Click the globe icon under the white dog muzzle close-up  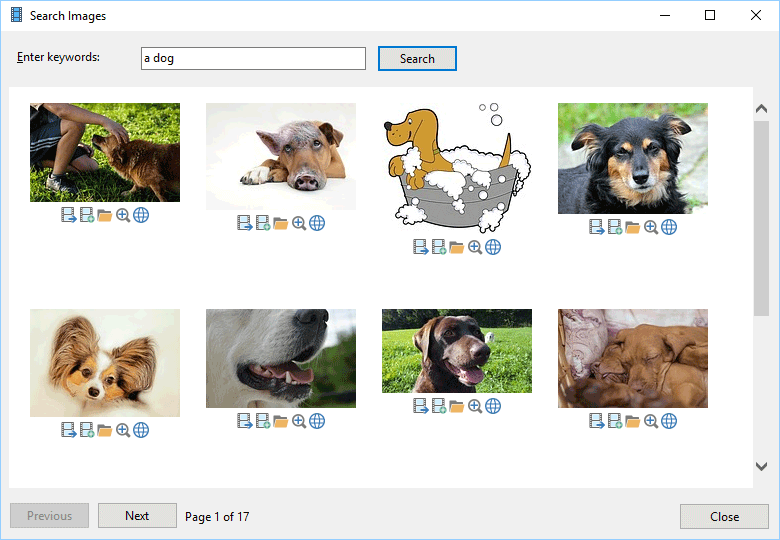pyautogui.click(x=317, y=421)
